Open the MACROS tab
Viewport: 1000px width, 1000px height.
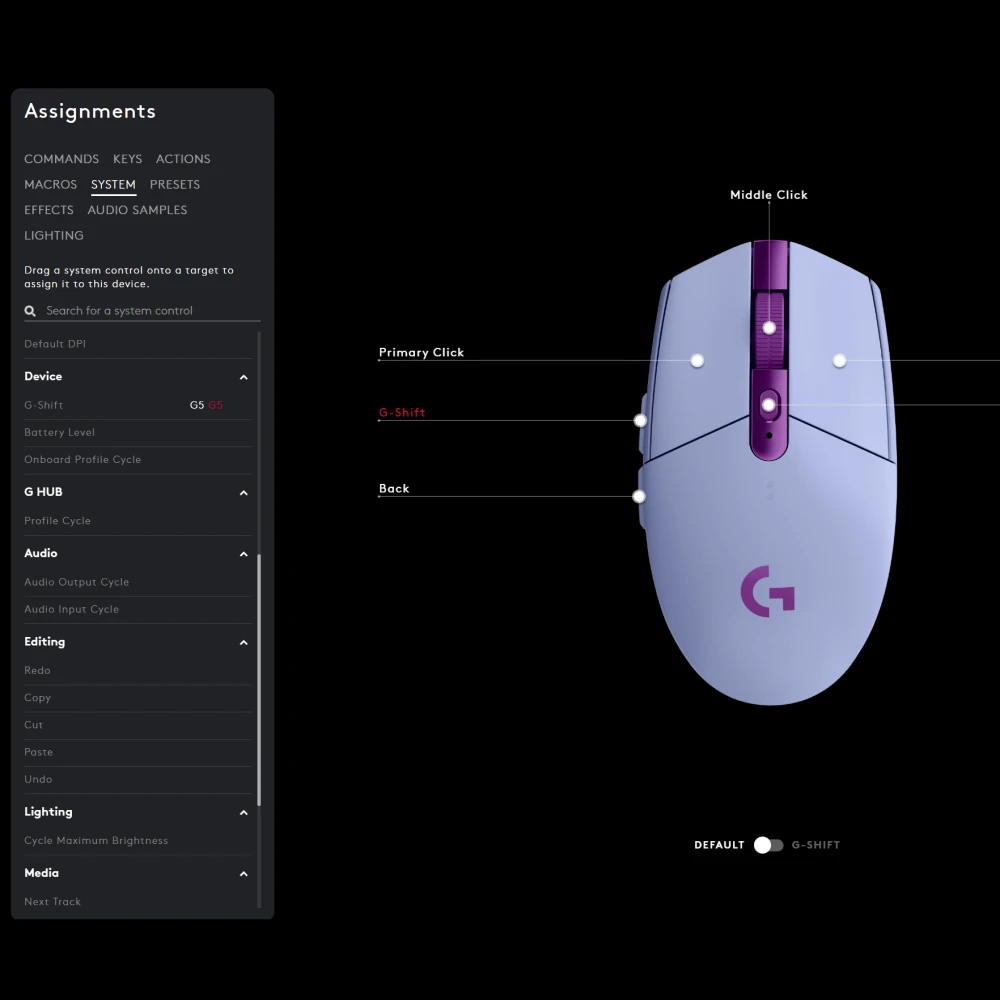tap(50, 184)
